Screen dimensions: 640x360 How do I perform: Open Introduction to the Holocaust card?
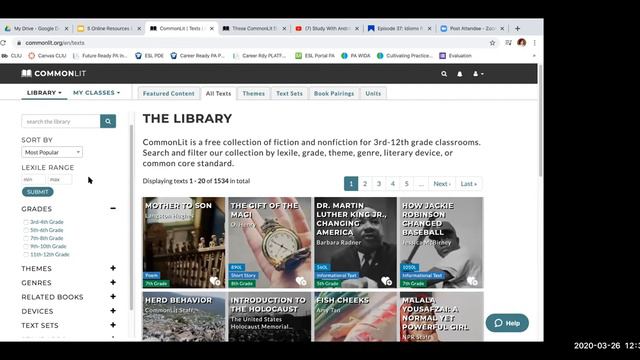click(x=269, y=317)
